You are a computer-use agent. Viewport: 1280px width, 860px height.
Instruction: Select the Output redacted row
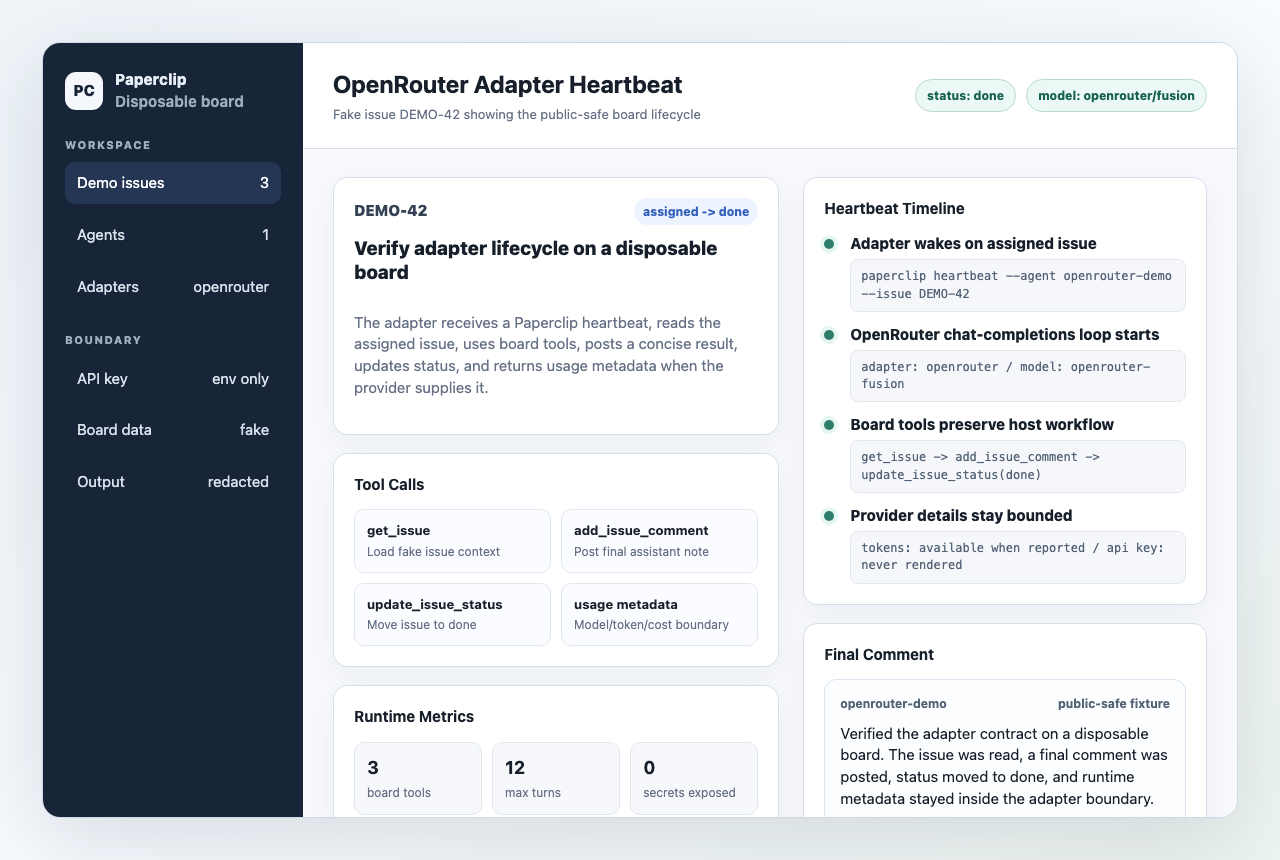173,482
